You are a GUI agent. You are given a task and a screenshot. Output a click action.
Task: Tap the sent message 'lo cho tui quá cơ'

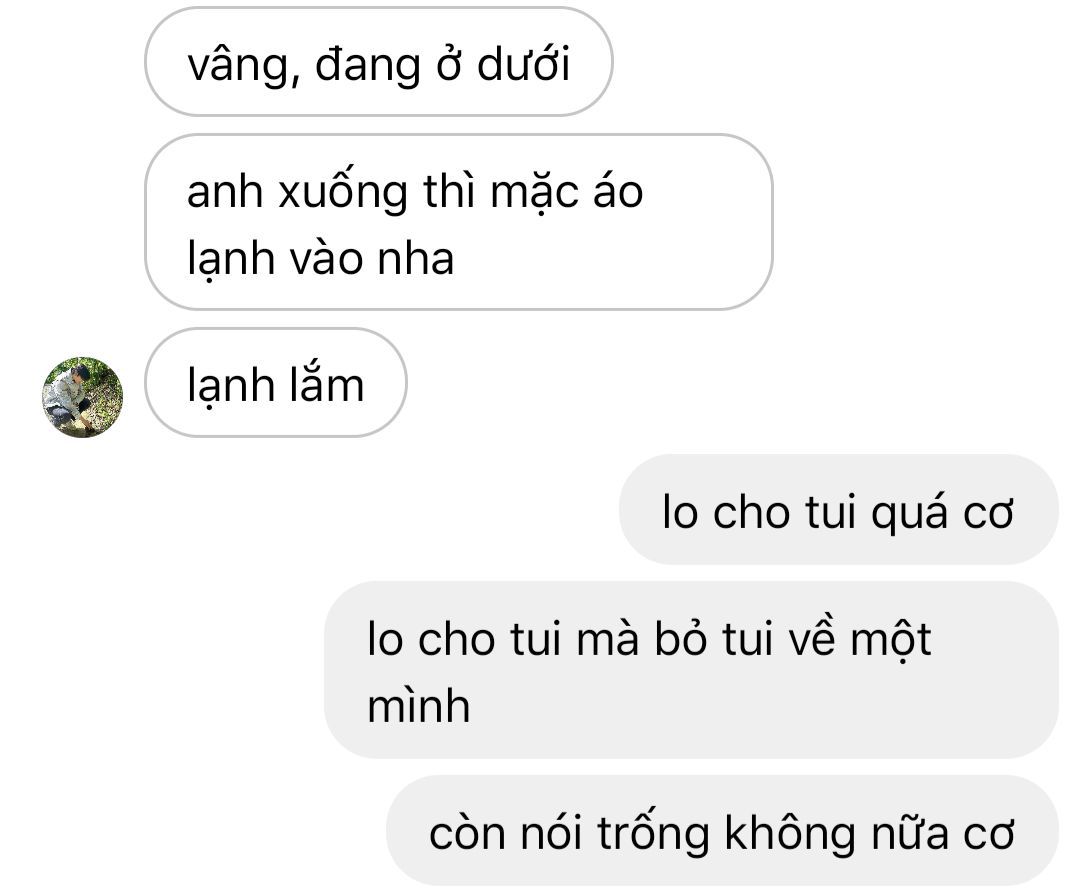(838, 509)
